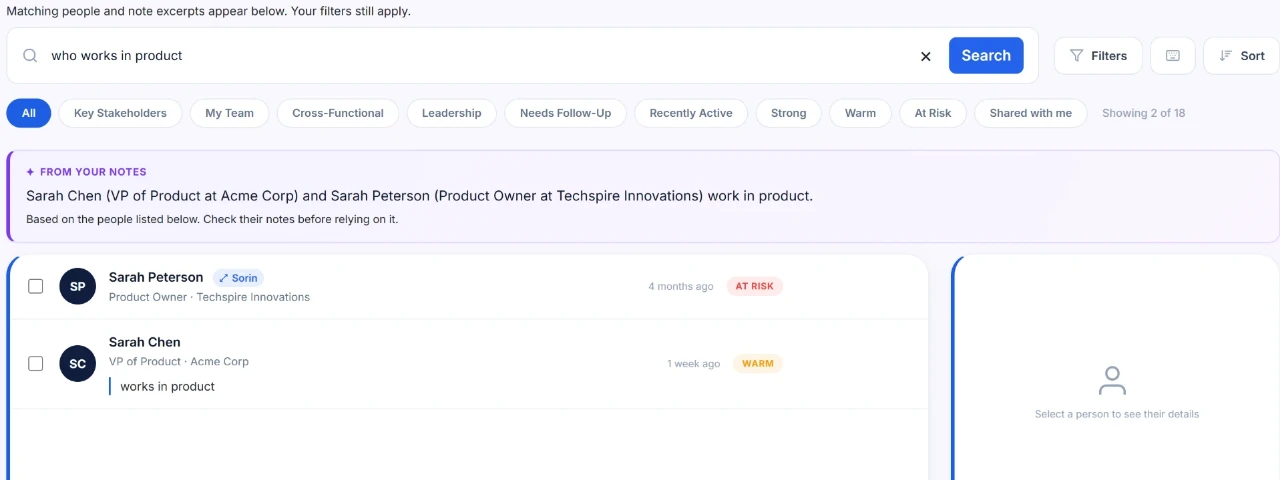Click the sort arrows icon on Sort button

point(1225,56)
